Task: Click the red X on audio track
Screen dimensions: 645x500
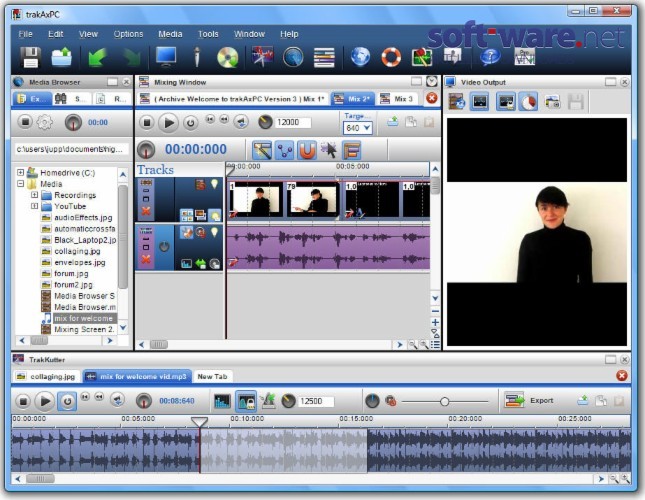Action: click(146, 259)
